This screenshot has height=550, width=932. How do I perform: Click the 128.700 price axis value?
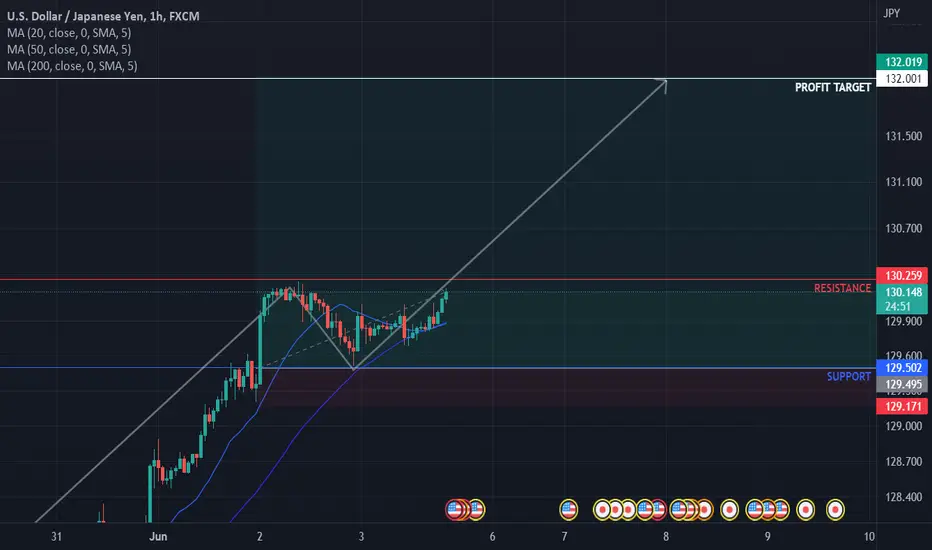903,461
